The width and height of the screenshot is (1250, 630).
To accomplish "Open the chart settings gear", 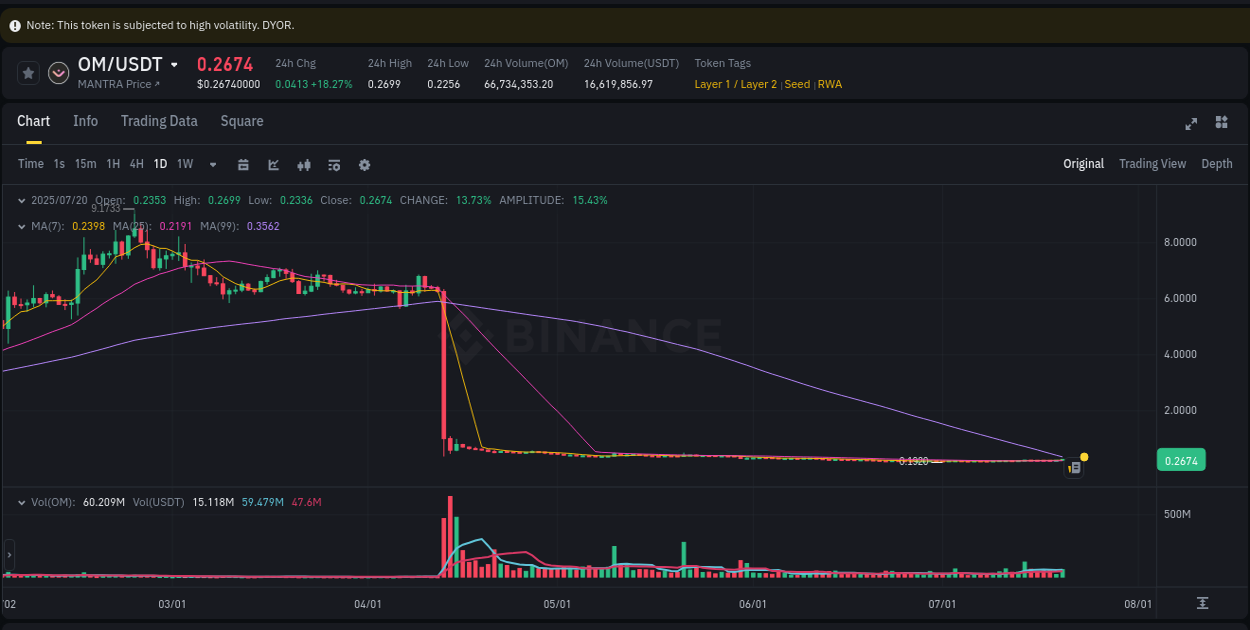I will 364,164.
